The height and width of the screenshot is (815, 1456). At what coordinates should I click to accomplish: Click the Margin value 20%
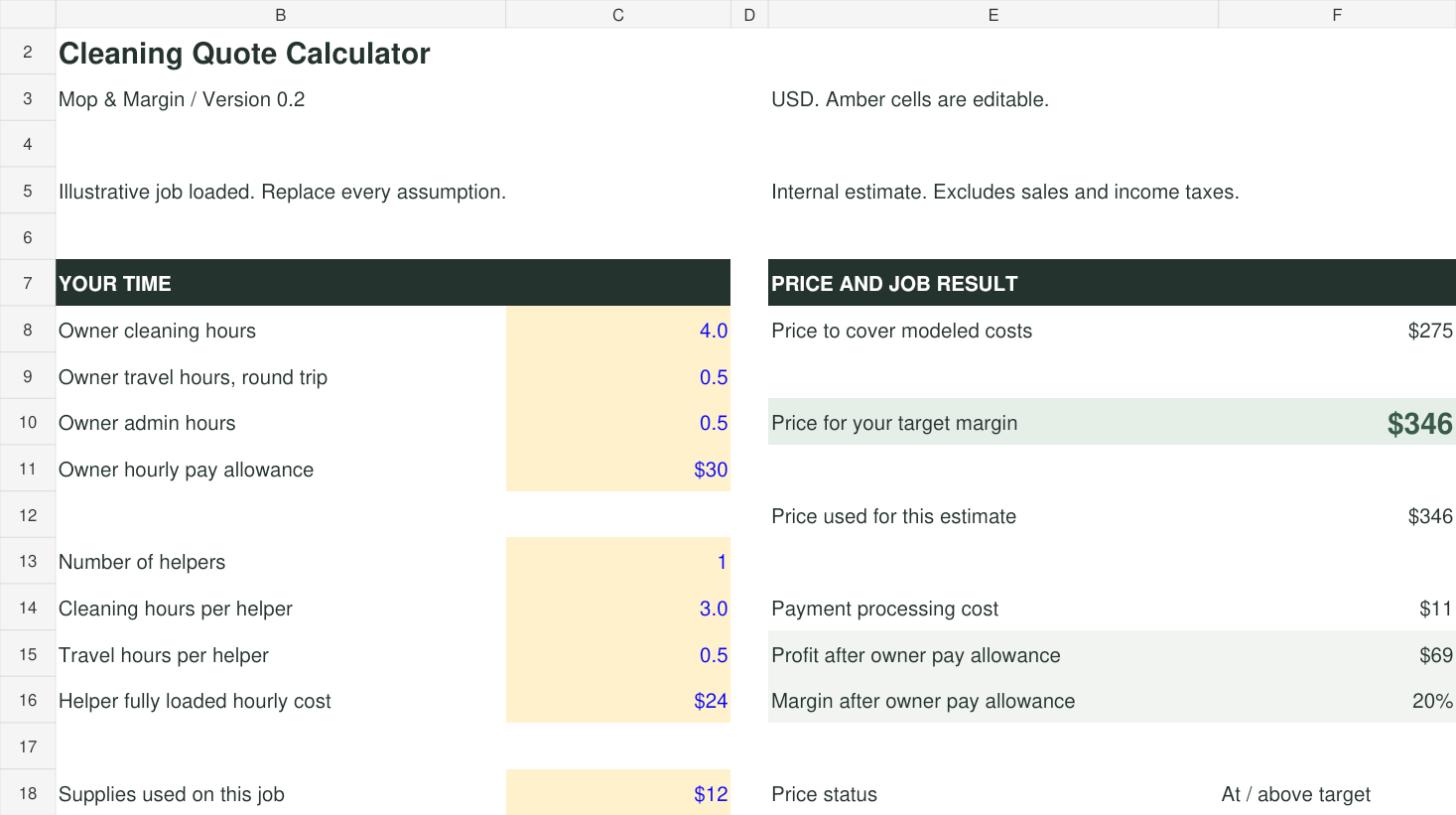pos(1337,700)
